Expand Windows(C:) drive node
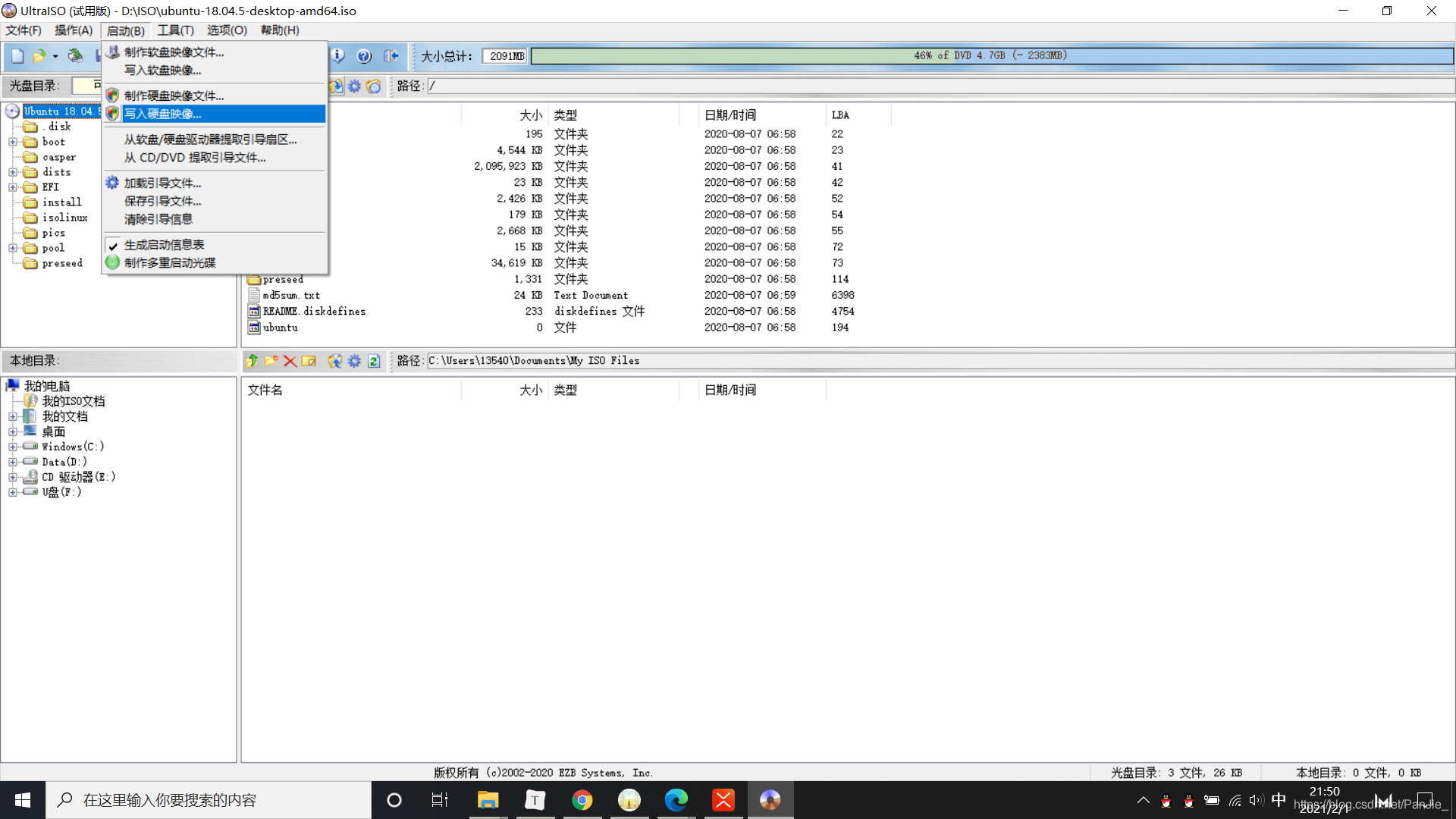Viewport: 1456px width, 819px height. (13, 447)
